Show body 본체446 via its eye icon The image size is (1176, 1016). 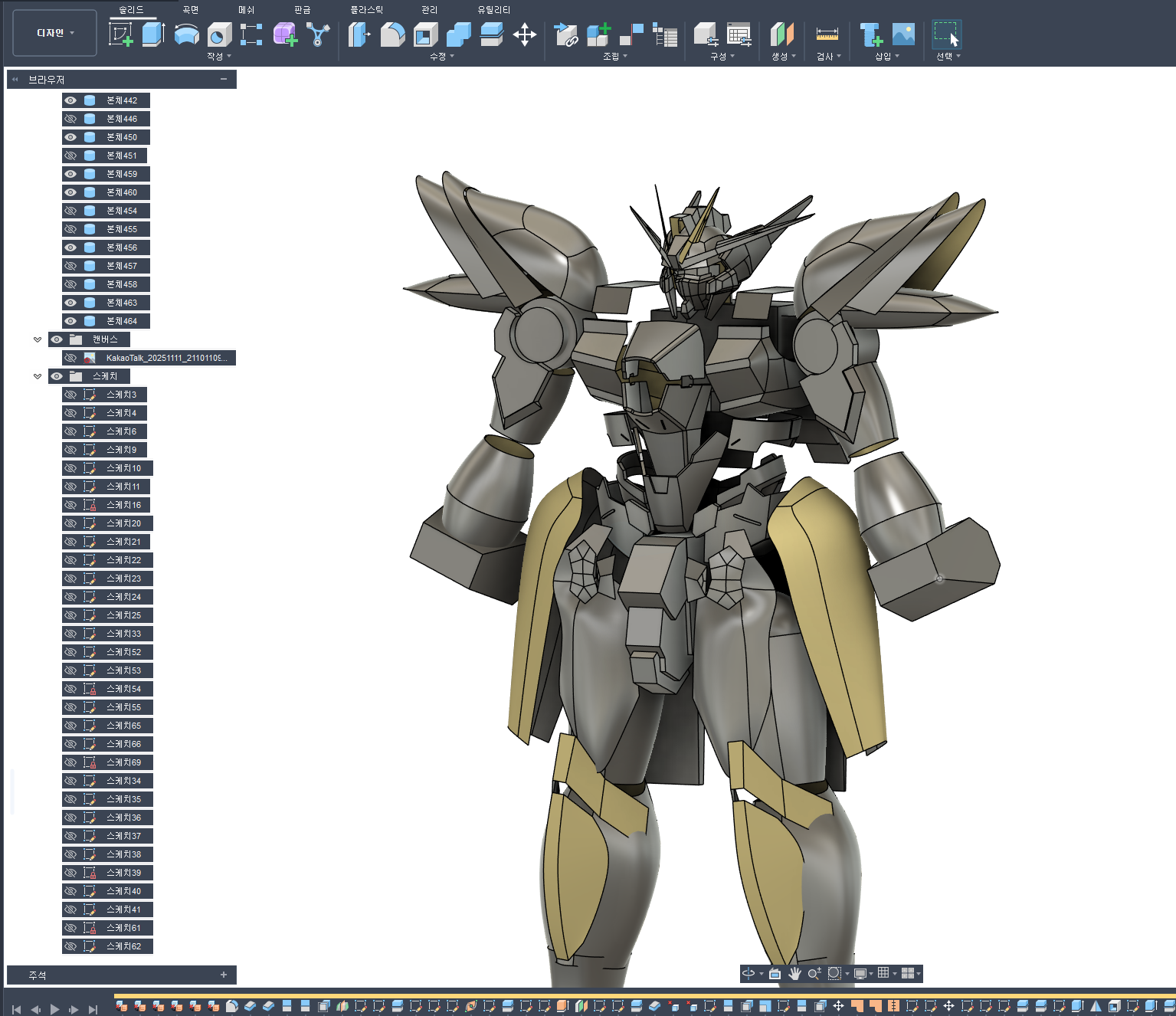click(70, 119)
